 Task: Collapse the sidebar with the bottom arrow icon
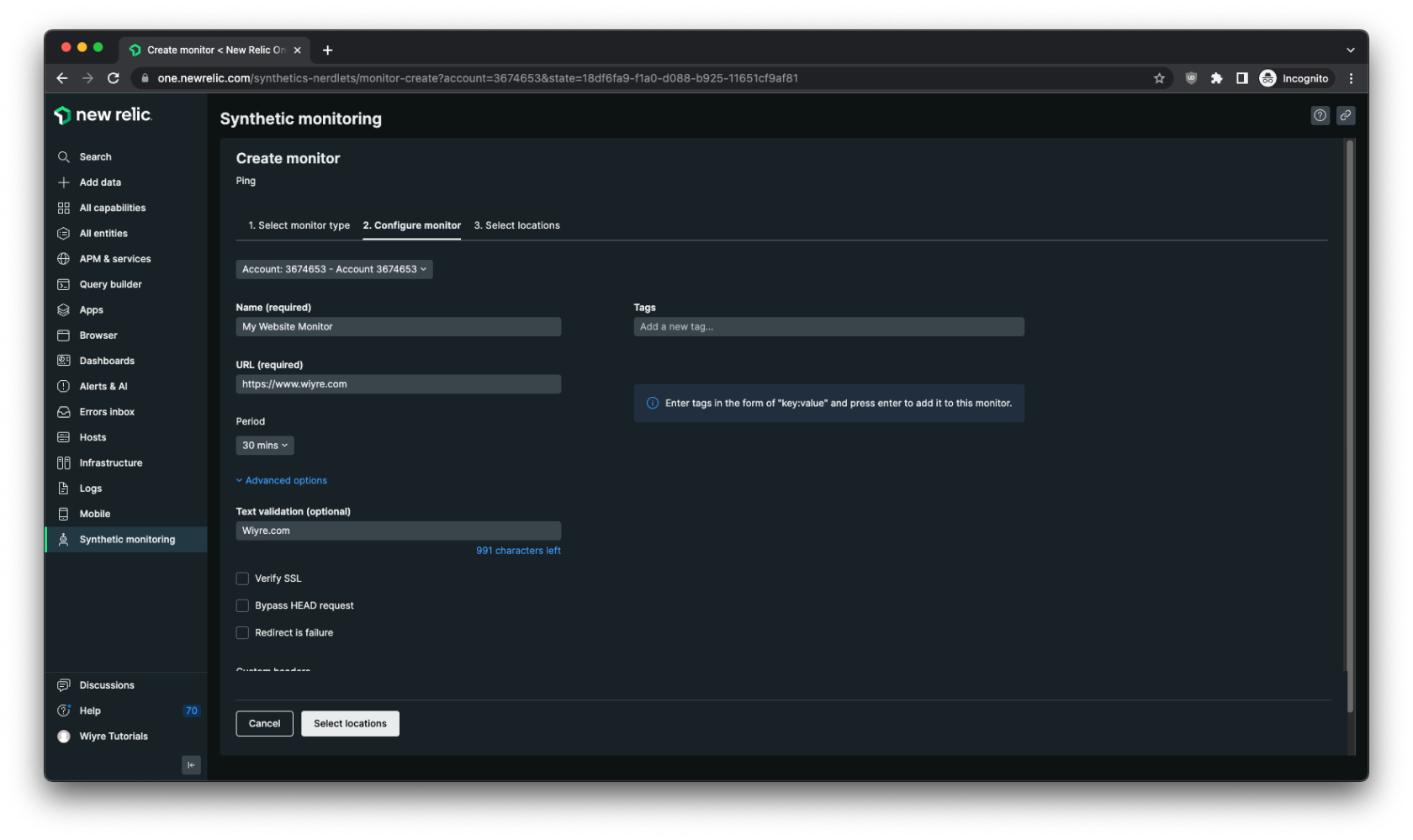[x=191, y=765]
